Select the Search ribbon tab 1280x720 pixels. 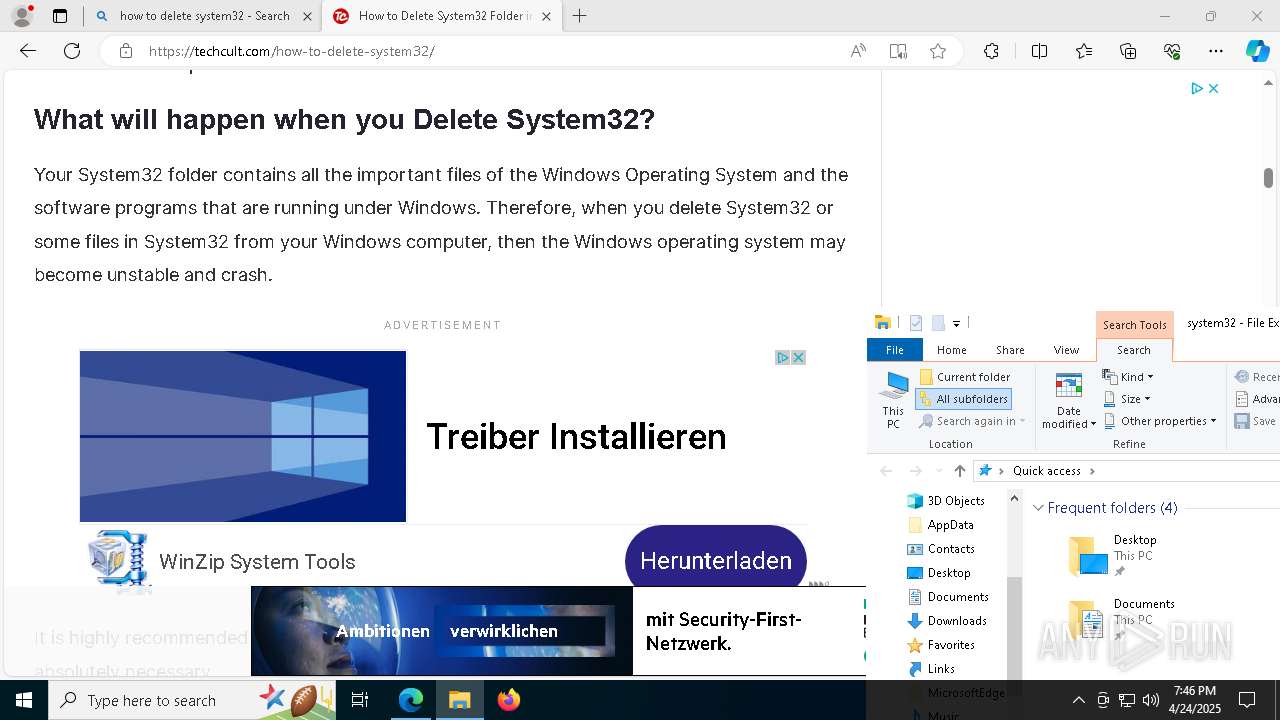(1134, 350)
